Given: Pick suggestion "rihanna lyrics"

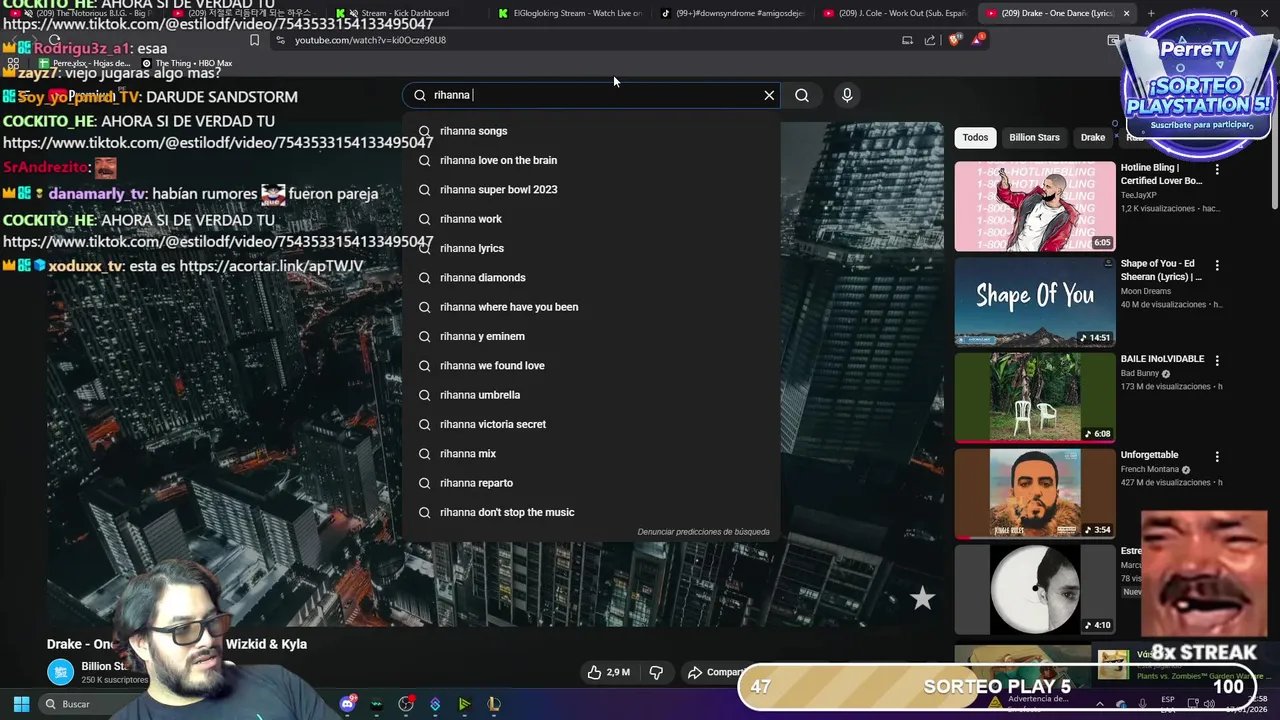Looking at the screenshot, I should coord(591,248).
